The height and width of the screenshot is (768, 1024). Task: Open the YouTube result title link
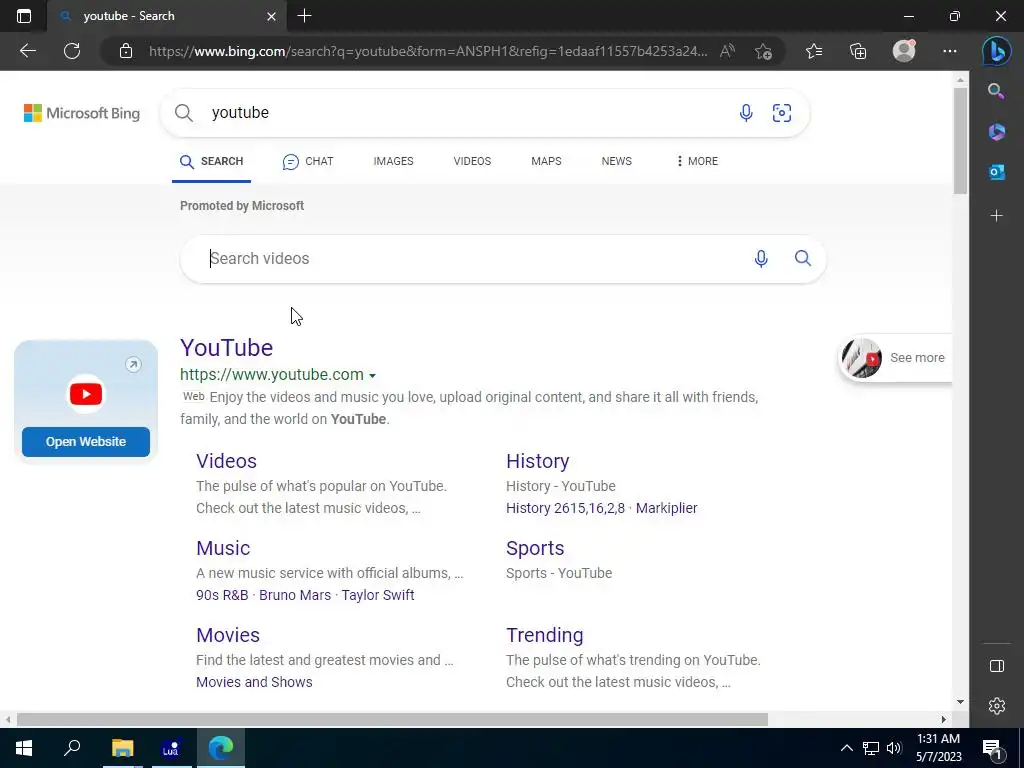click(227, 348)
